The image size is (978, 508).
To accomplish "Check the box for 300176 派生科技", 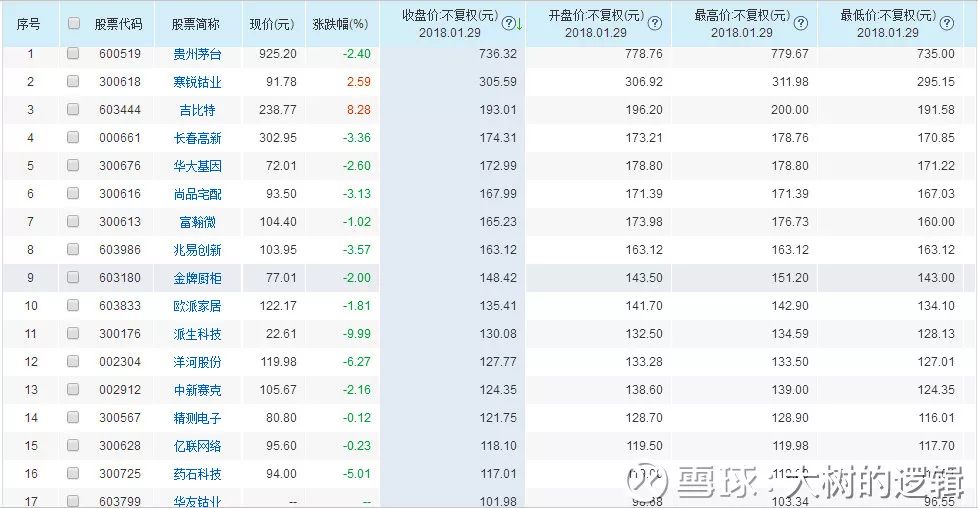I will click(73, 333).
